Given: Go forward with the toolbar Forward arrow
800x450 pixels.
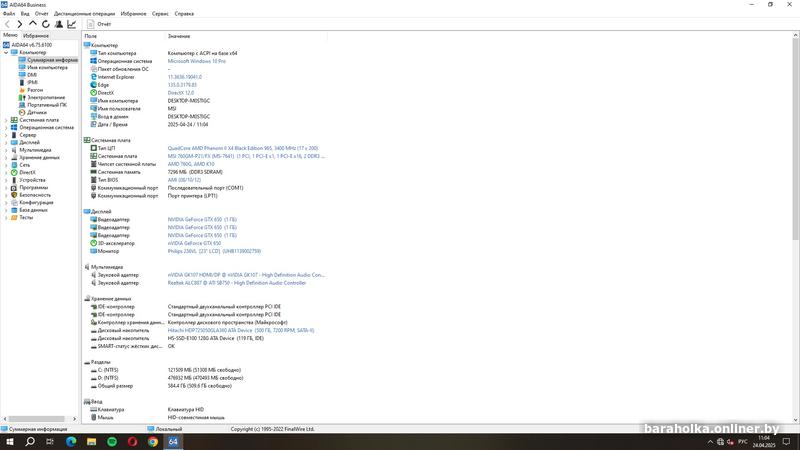Looking at the screenshot, I should [x=20, y=24].
